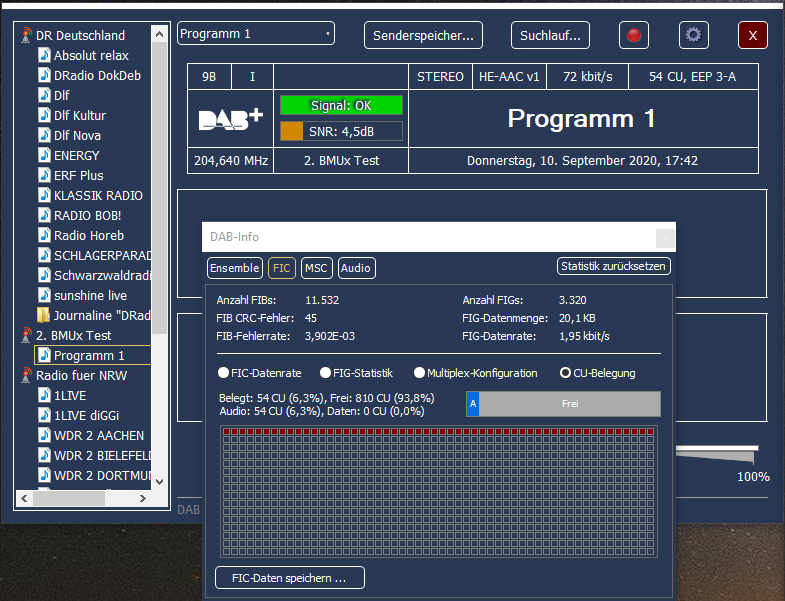Open the Programm 1 dropdown

(256, 34)
